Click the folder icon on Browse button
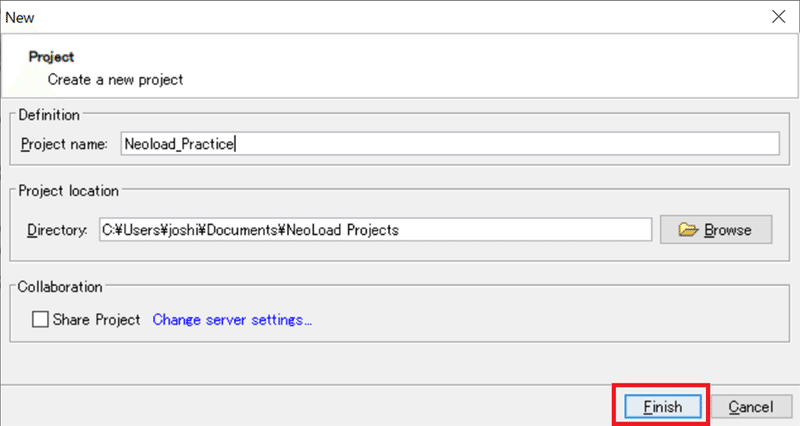Image resolution: width=800 pixels, height=426 pixels. [688, 230]
